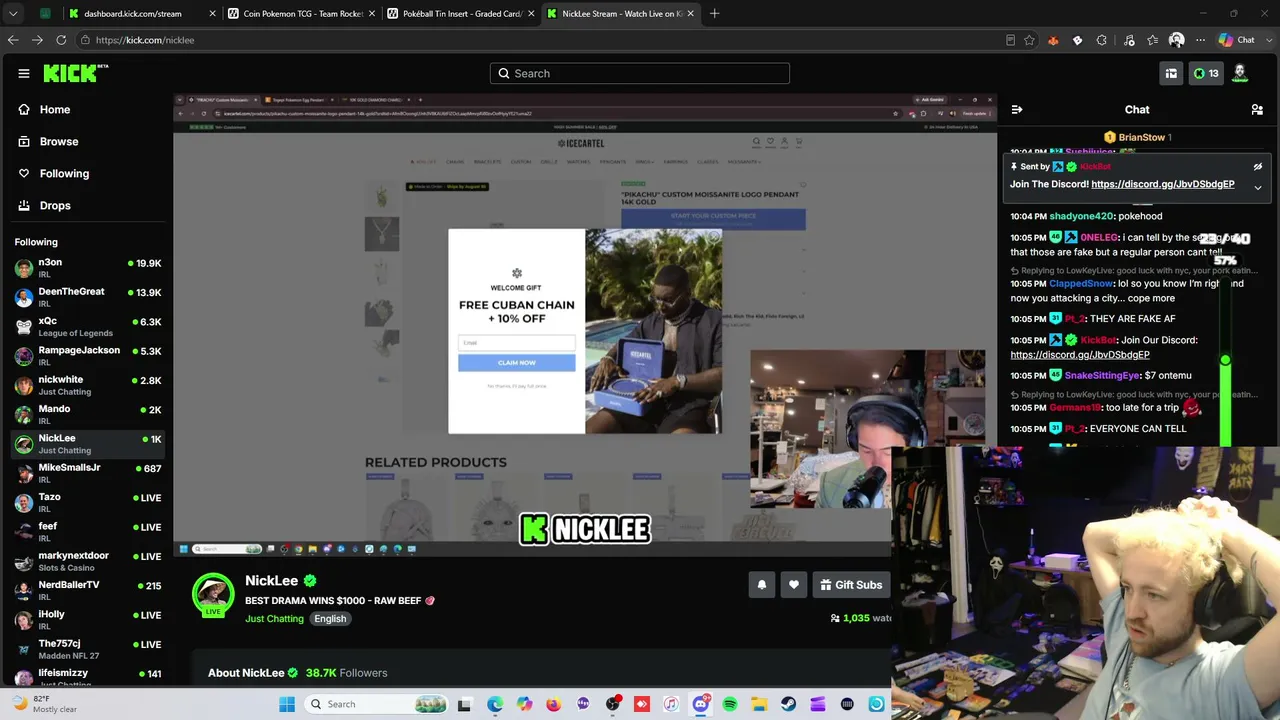Open Discord from the taskbar

tap(701, 704)
